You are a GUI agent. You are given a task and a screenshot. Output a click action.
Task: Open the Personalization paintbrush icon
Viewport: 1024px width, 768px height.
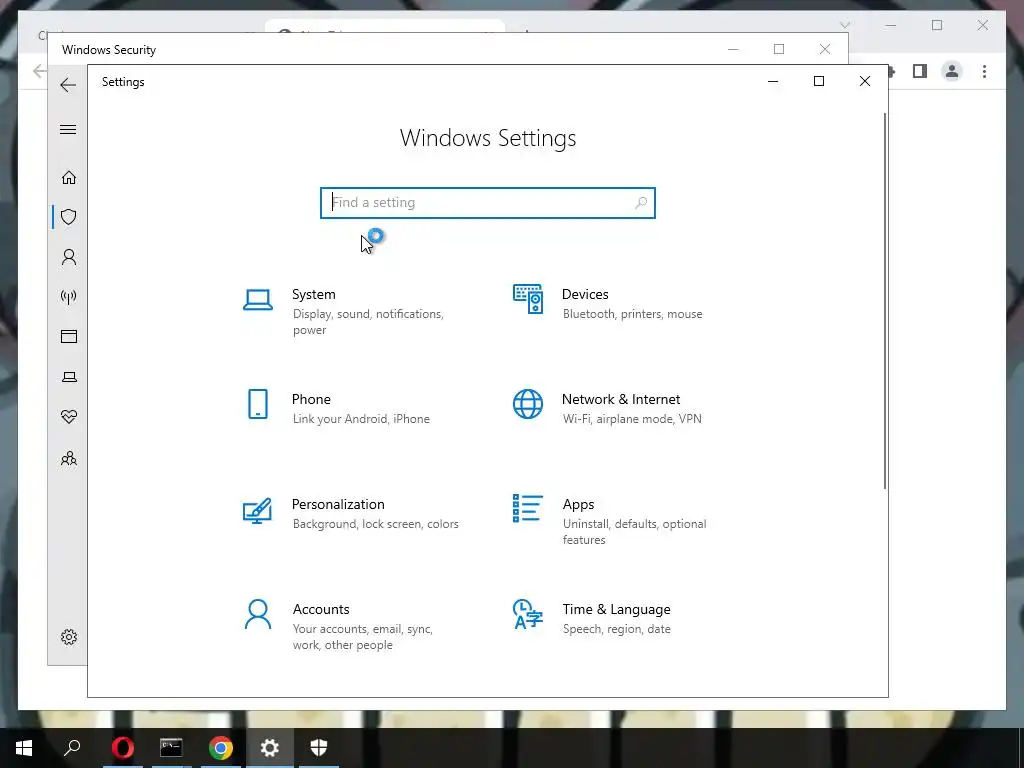(x=257, y=510)
